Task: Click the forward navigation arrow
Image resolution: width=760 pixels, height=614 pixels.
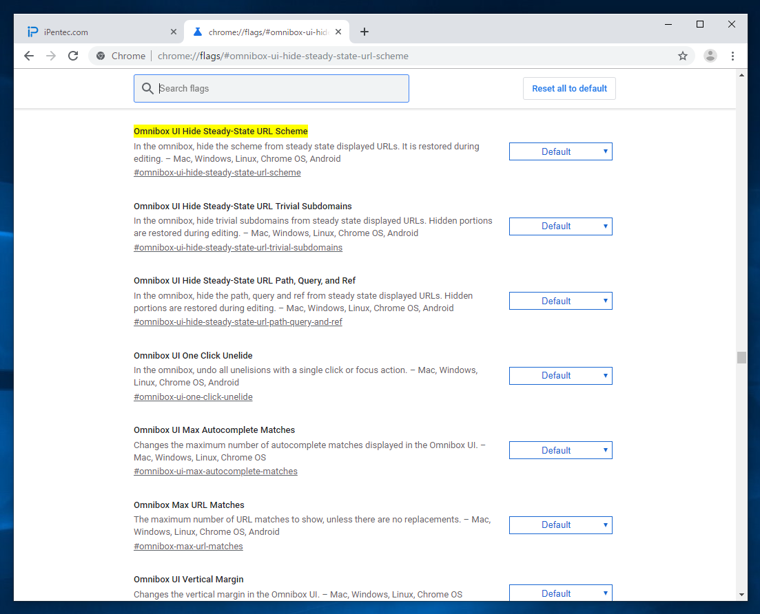Action: (x=51, y=56)
